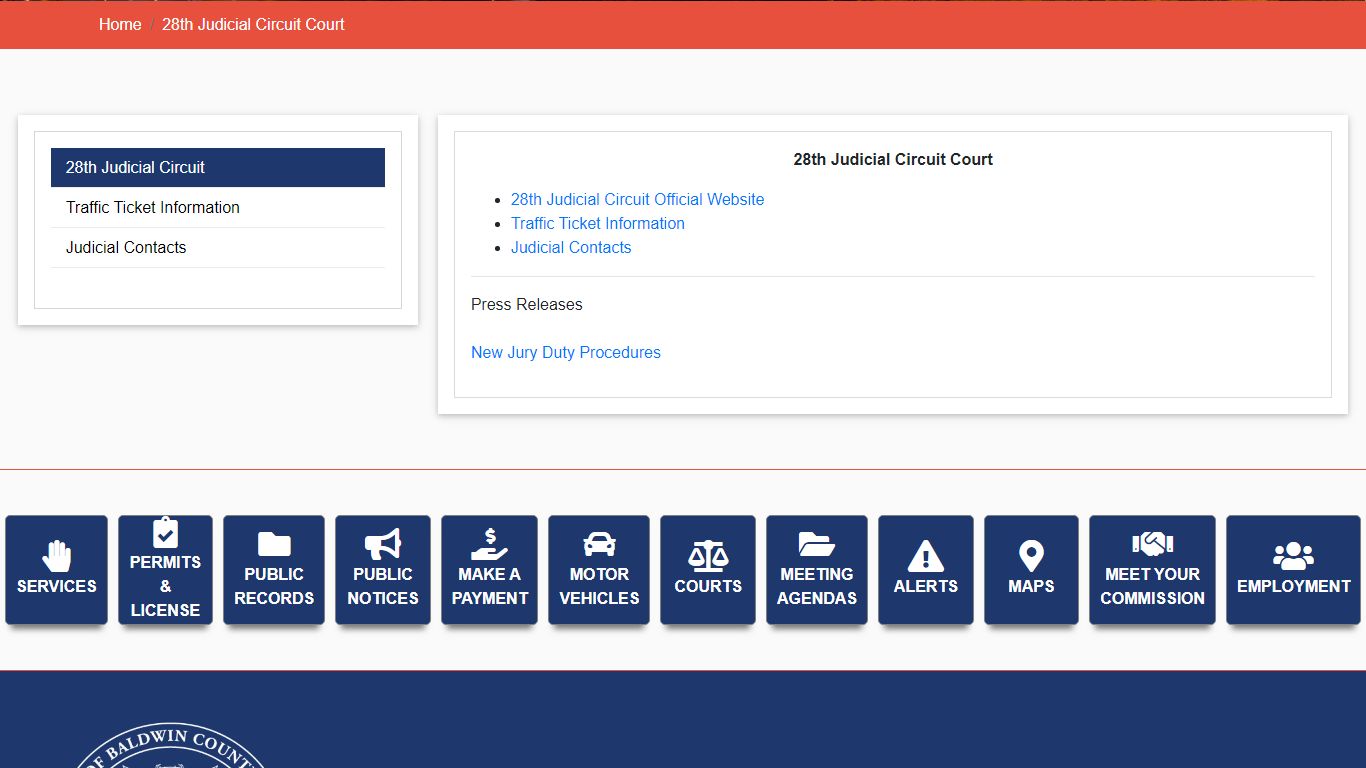Open the Meeting Agendas folder icon
Viewport: 1366px width, 768px height.
(816, 544)
